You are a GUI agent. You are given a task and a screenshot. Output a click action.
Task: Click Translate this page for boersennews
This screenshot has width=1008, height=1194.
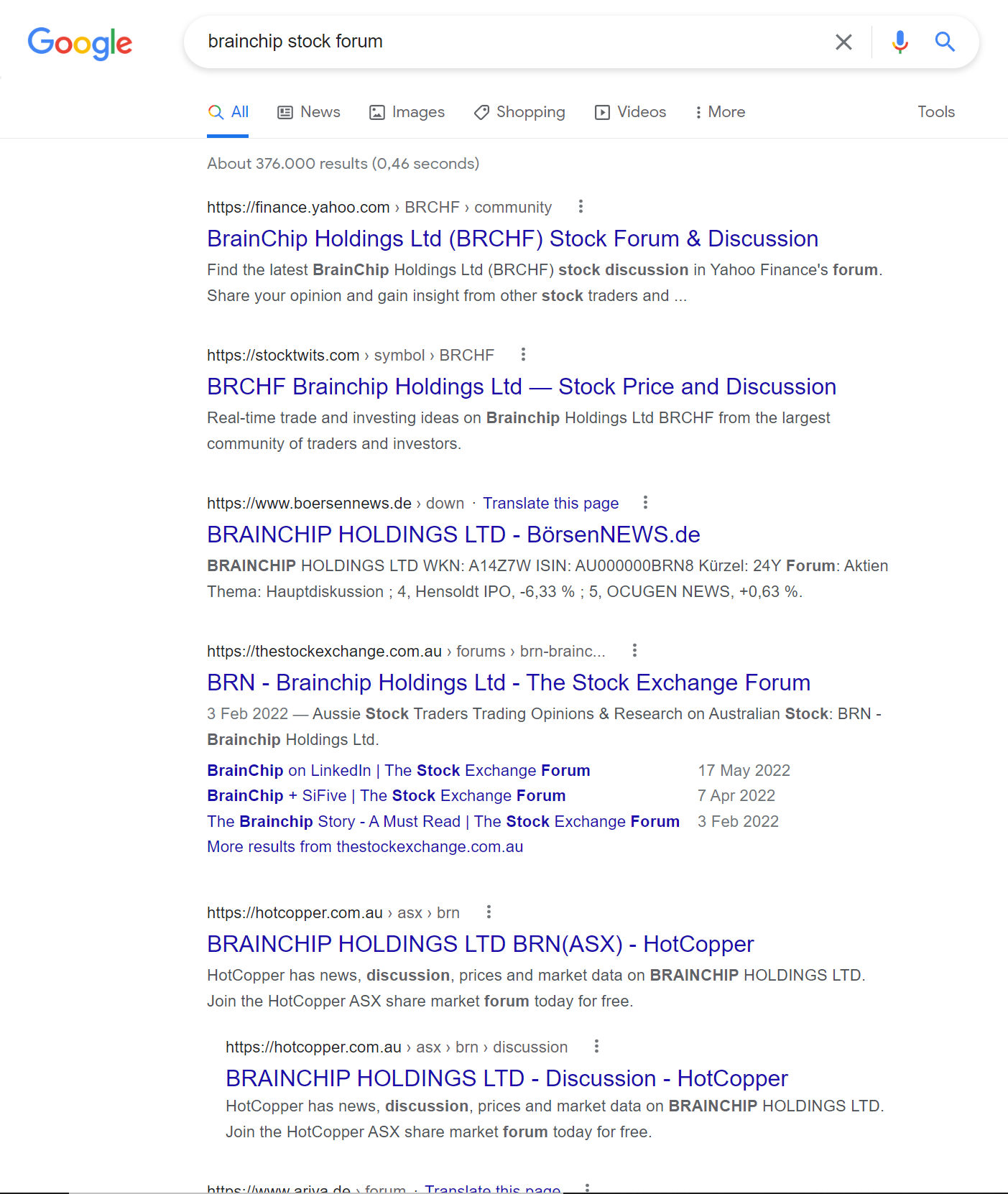pyautogui.click(x=550, y=503)
